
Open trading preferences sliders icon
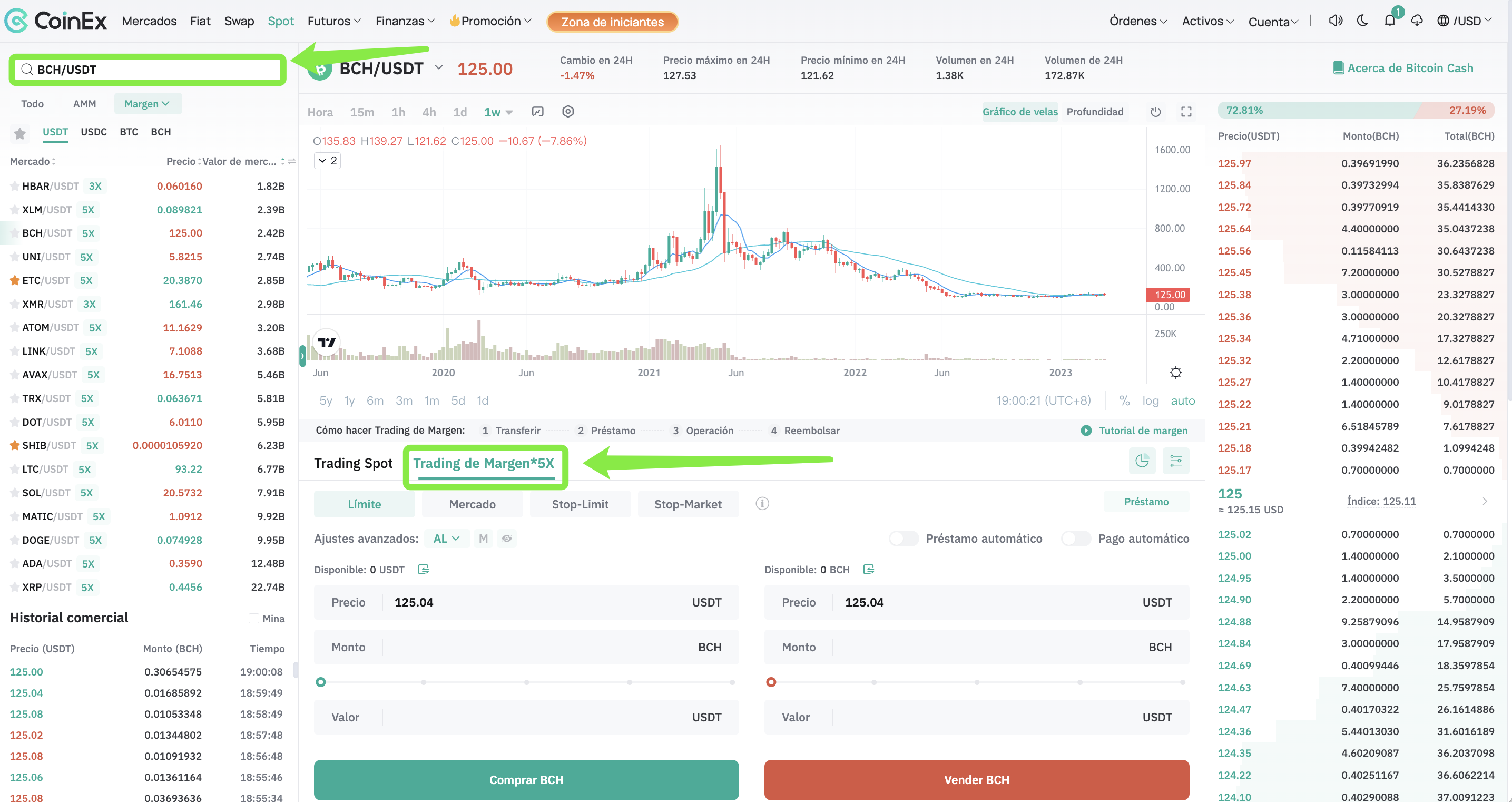pyautogui.click(x=1176, y=461)
